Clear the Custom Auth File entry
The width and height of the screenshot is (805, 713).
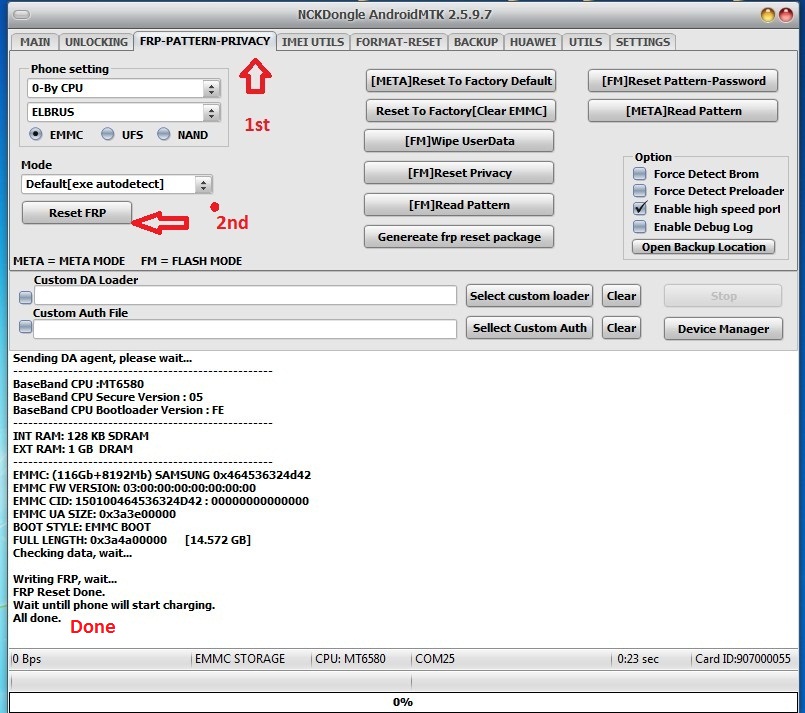[621, 328]
